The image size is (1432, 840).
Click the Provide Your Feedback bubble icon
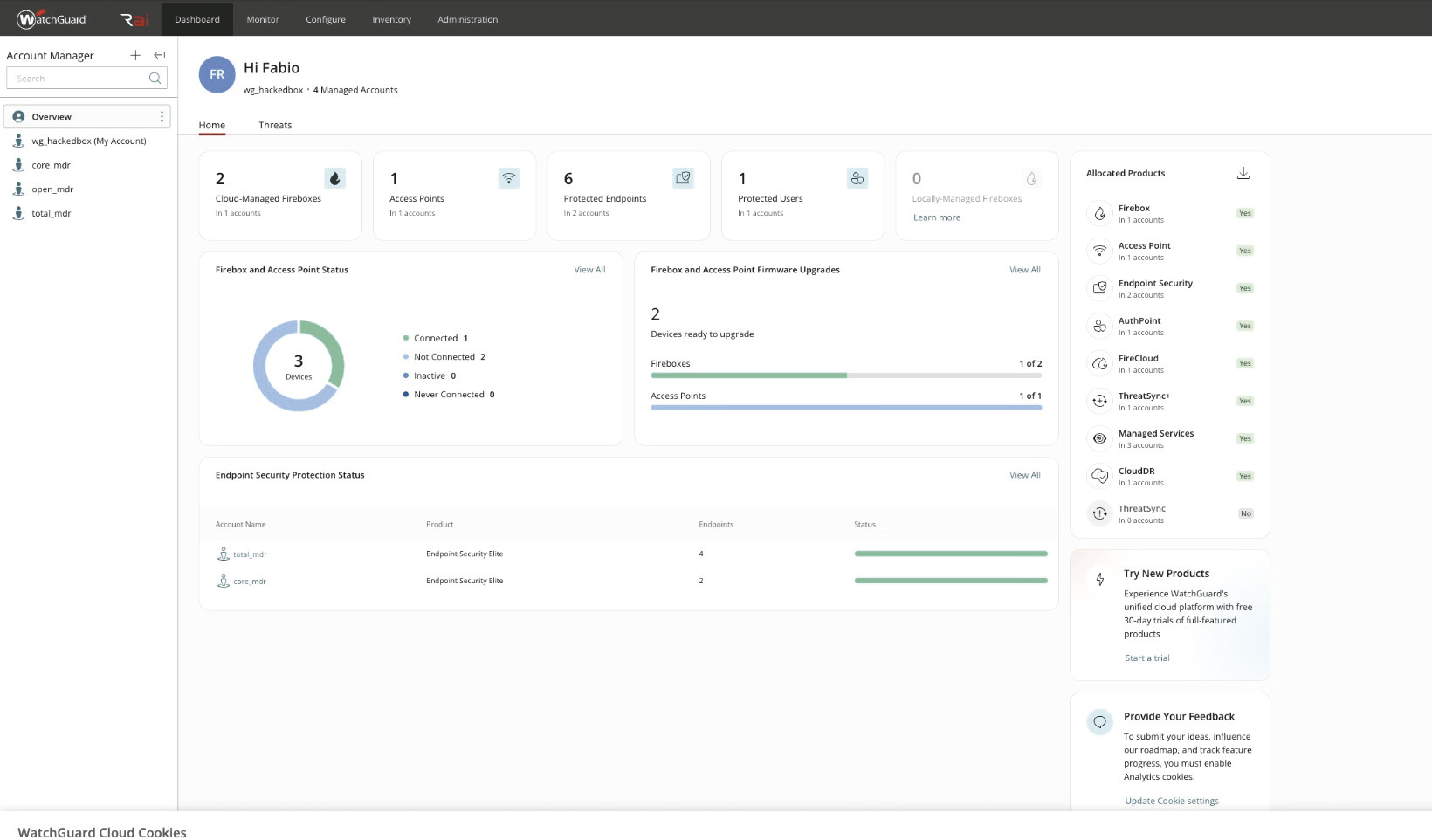1100,722
